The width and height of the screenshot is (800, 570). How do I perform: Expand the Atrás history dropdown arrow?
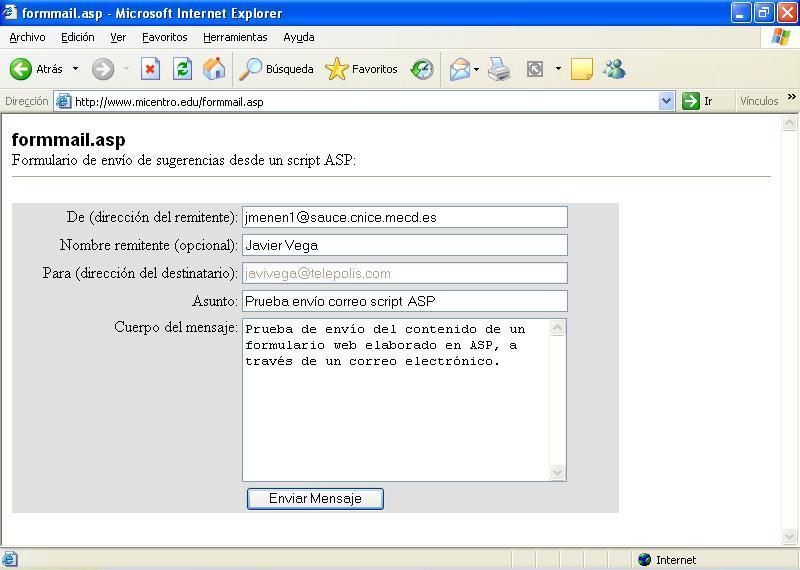tap(75, 69)
